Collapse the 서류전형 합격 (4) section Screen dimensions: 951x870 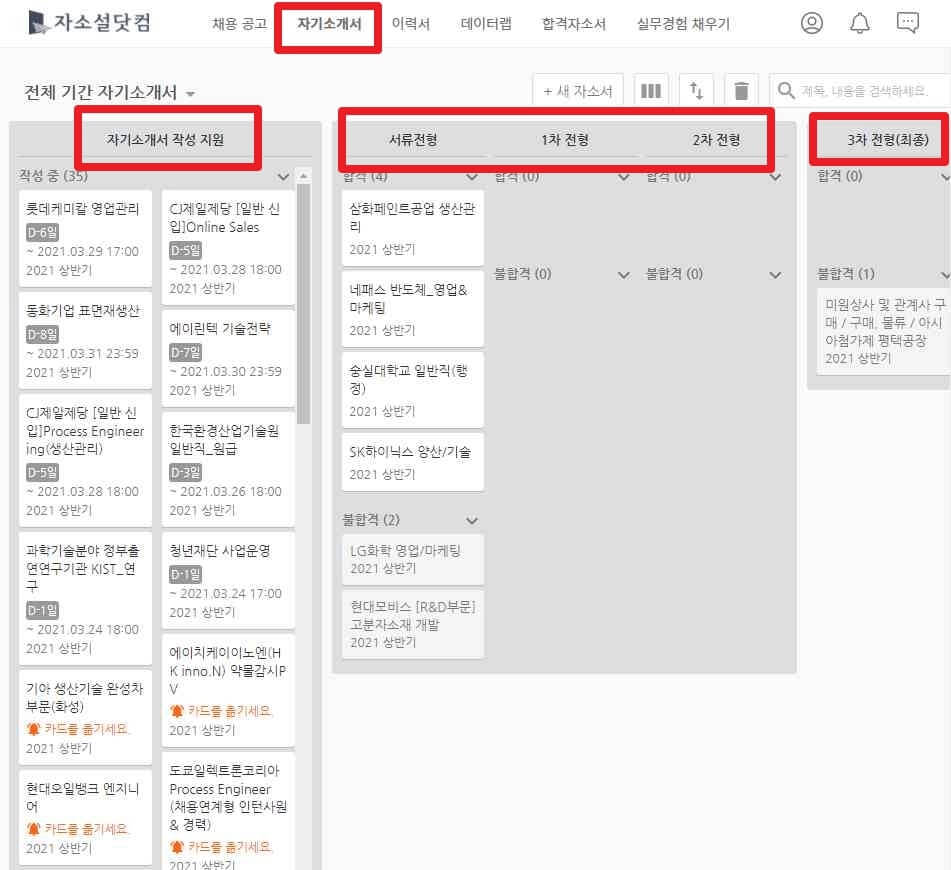472,177
